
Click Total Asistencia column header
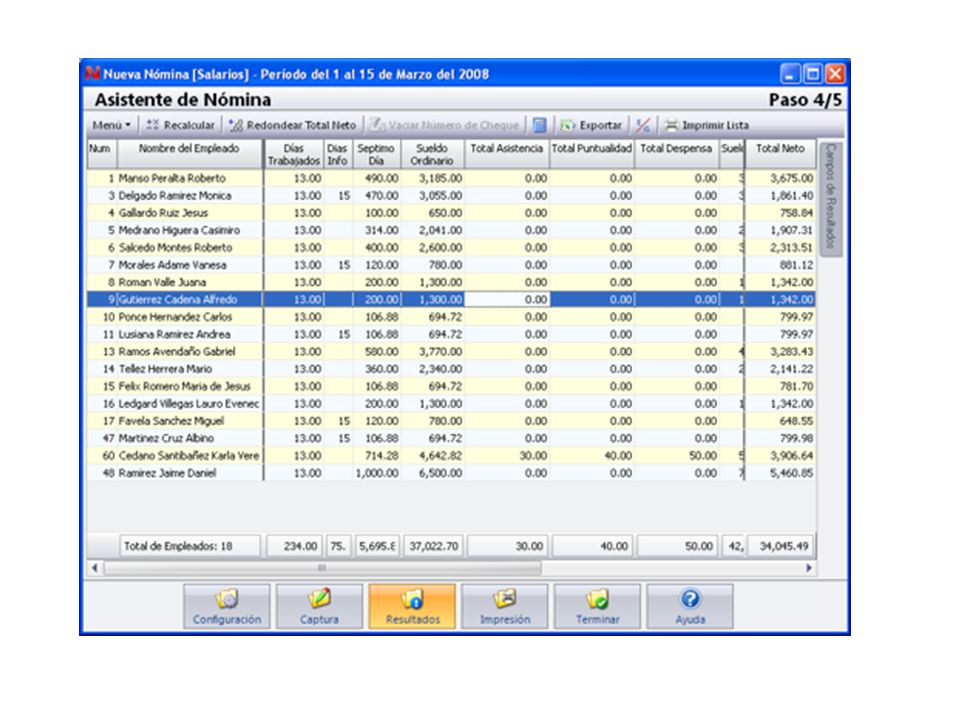pos(507,154)
